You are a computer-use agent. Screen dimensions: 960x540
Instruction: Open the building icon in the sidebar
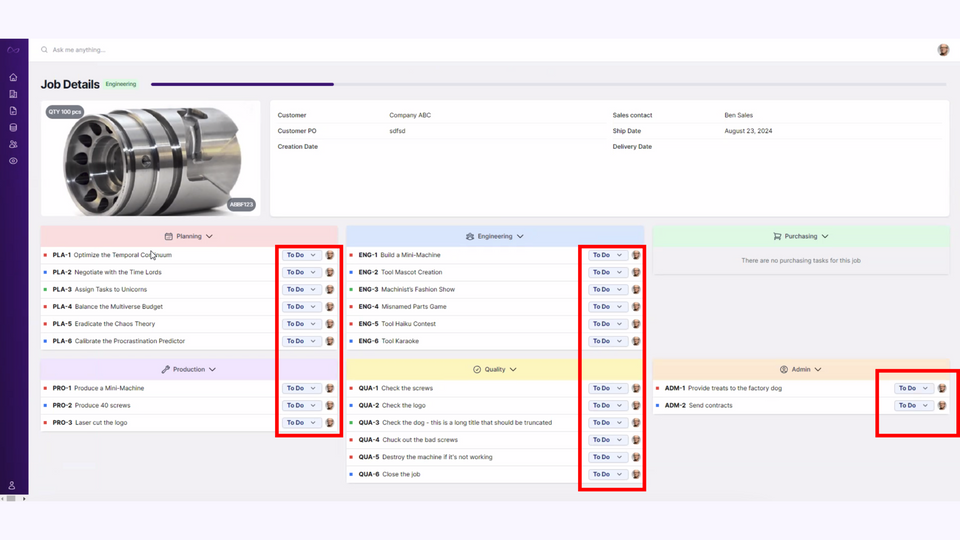(x=13, y=94)
